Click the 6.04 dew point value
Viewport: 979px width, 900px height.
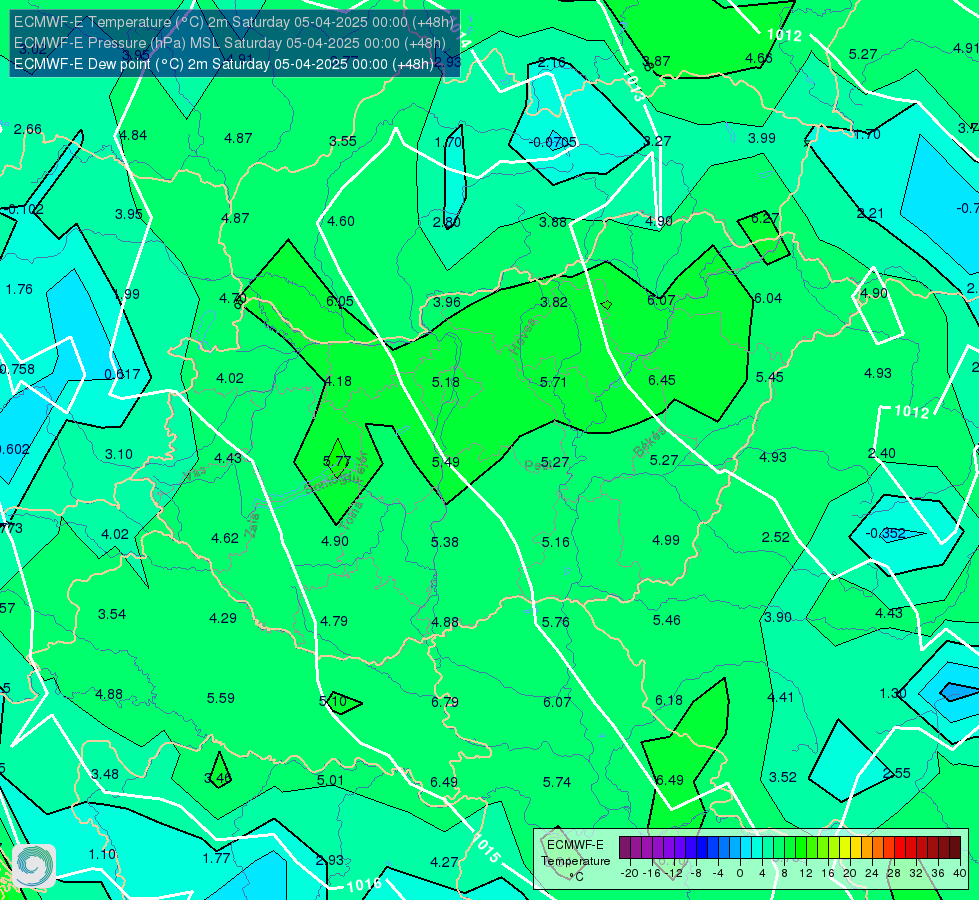[x=768, y=299]
